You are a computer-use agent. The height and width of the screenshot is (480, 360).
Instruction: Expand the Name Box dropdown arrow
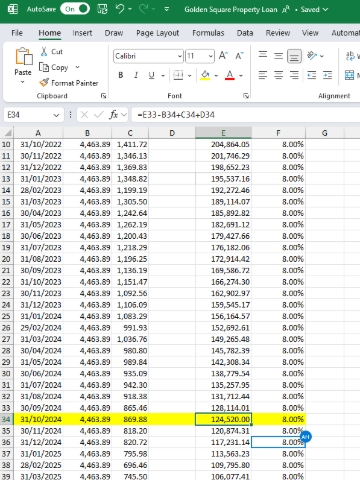(x=56, y=115)
